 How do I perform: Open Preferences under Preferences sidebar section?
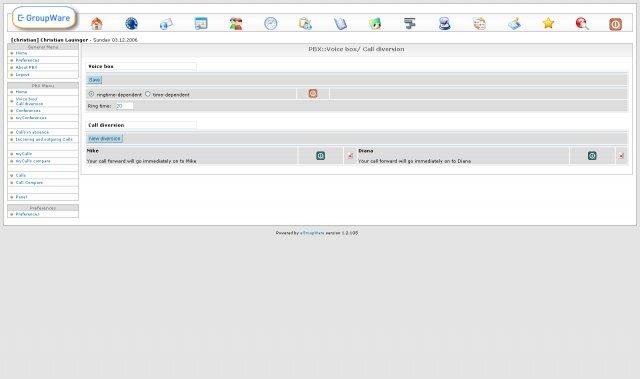point(27,214)
